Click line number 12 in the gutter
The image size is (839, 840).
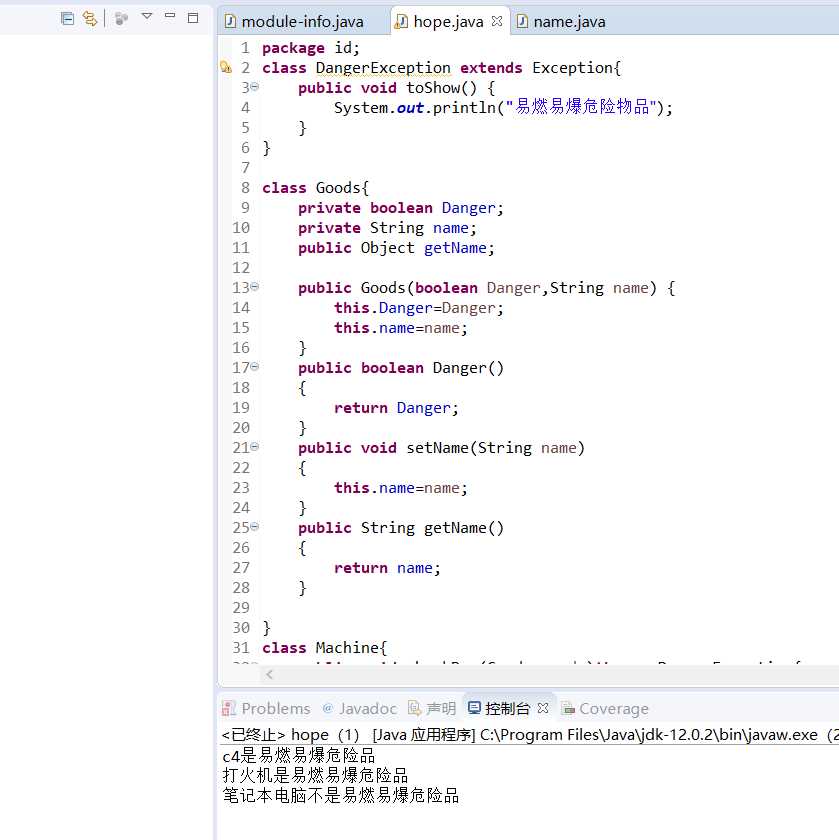pos(241,268)
